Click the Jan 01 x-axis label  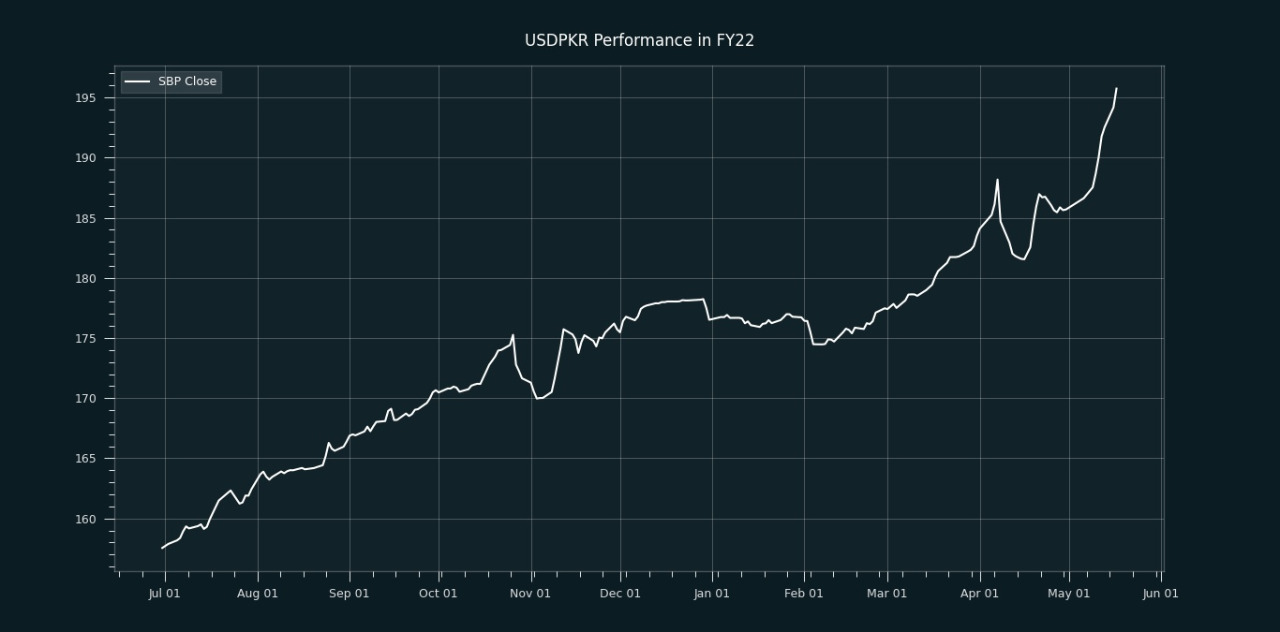click(711, 593)
